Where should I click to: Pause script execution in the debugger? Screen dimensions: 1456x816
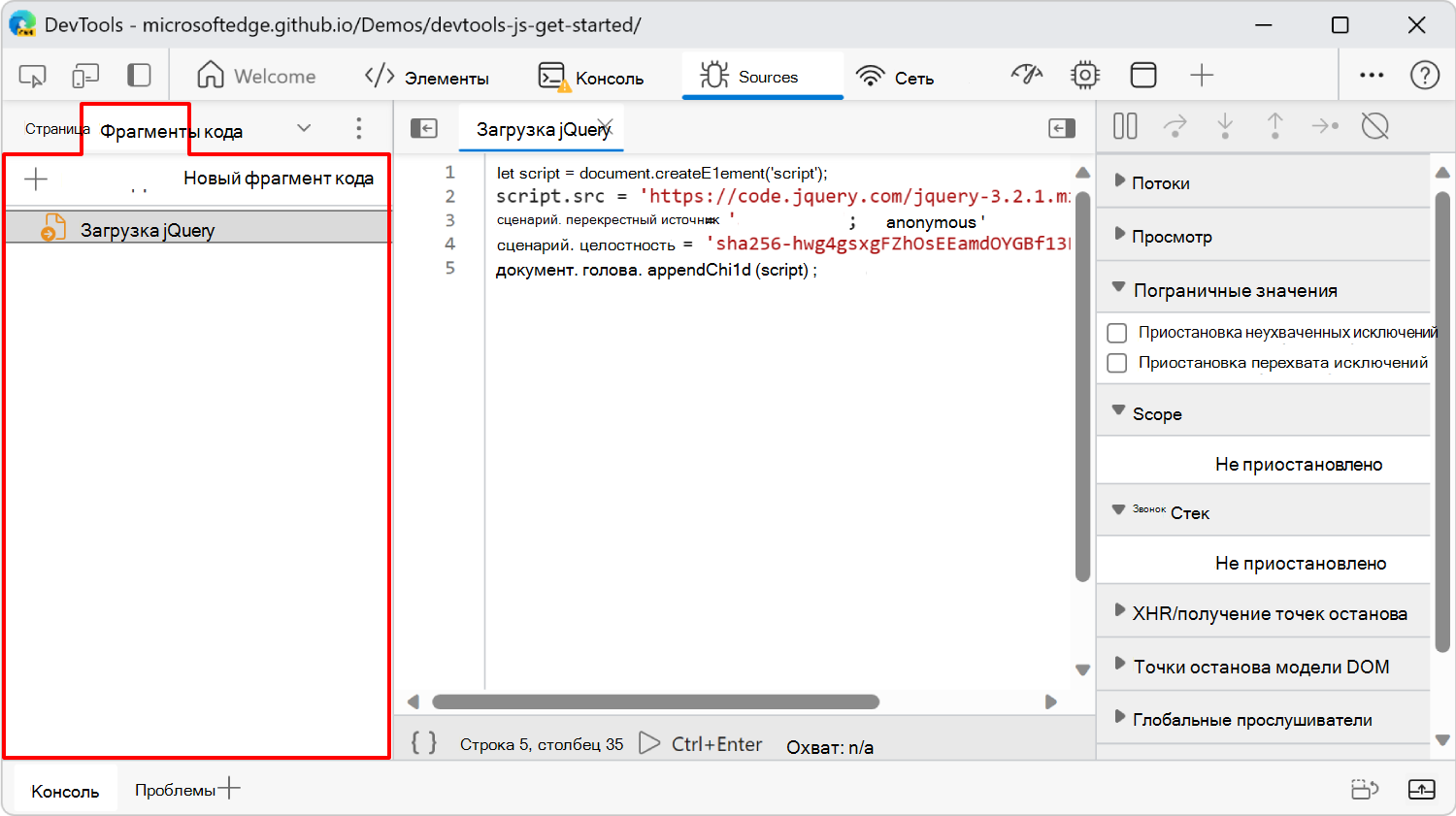tap(1124, 126)
